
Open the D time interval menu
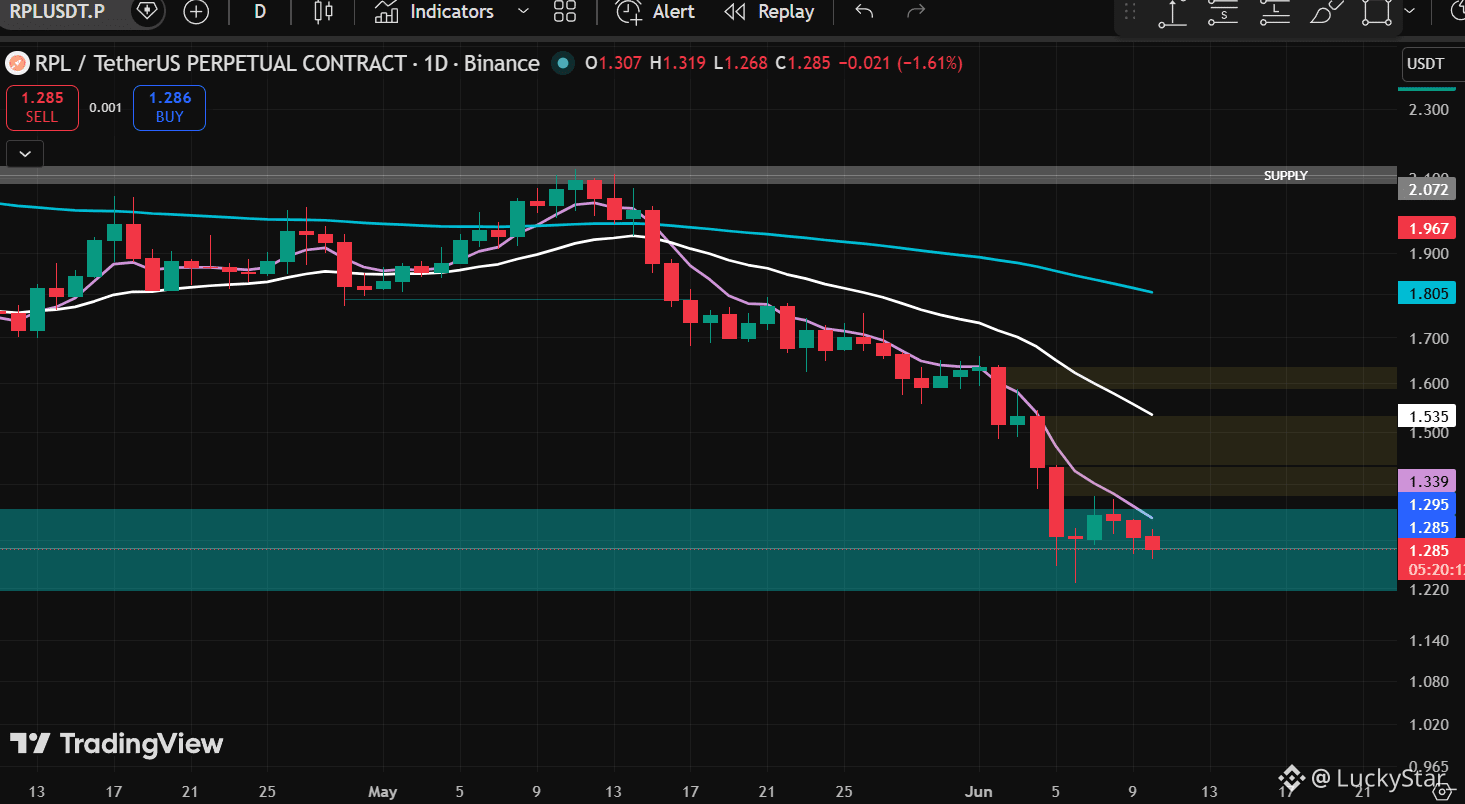coord(260,12)
